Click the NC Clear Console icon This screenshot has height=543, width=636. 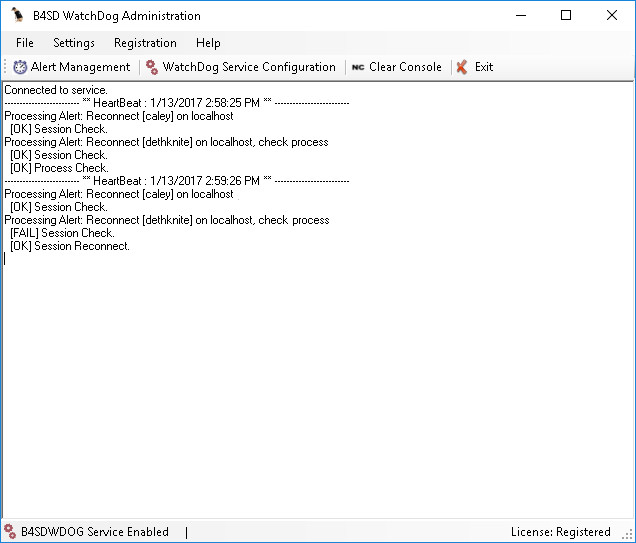(358, 67)
